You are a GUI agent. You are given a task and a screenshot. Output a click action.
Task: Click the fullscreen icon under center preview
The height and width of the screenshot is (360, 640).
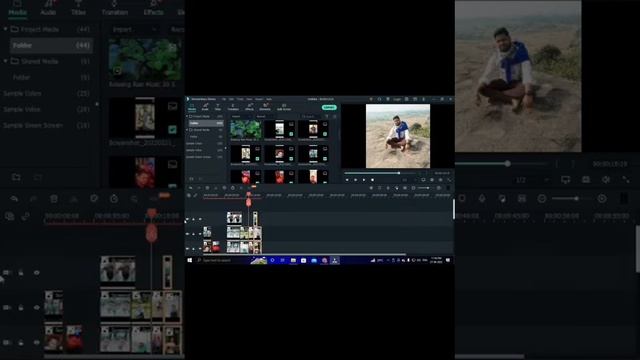tap(449, 180)
